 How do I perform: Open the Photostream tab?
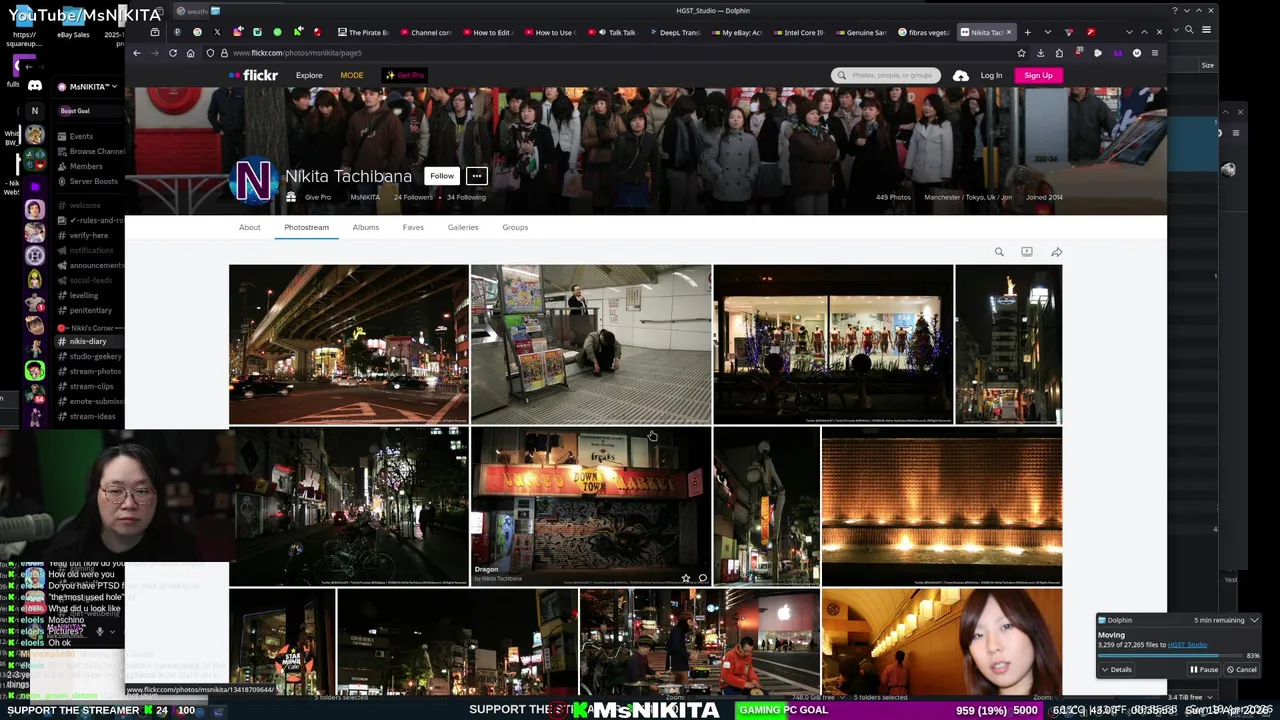(x=306, y=227)
